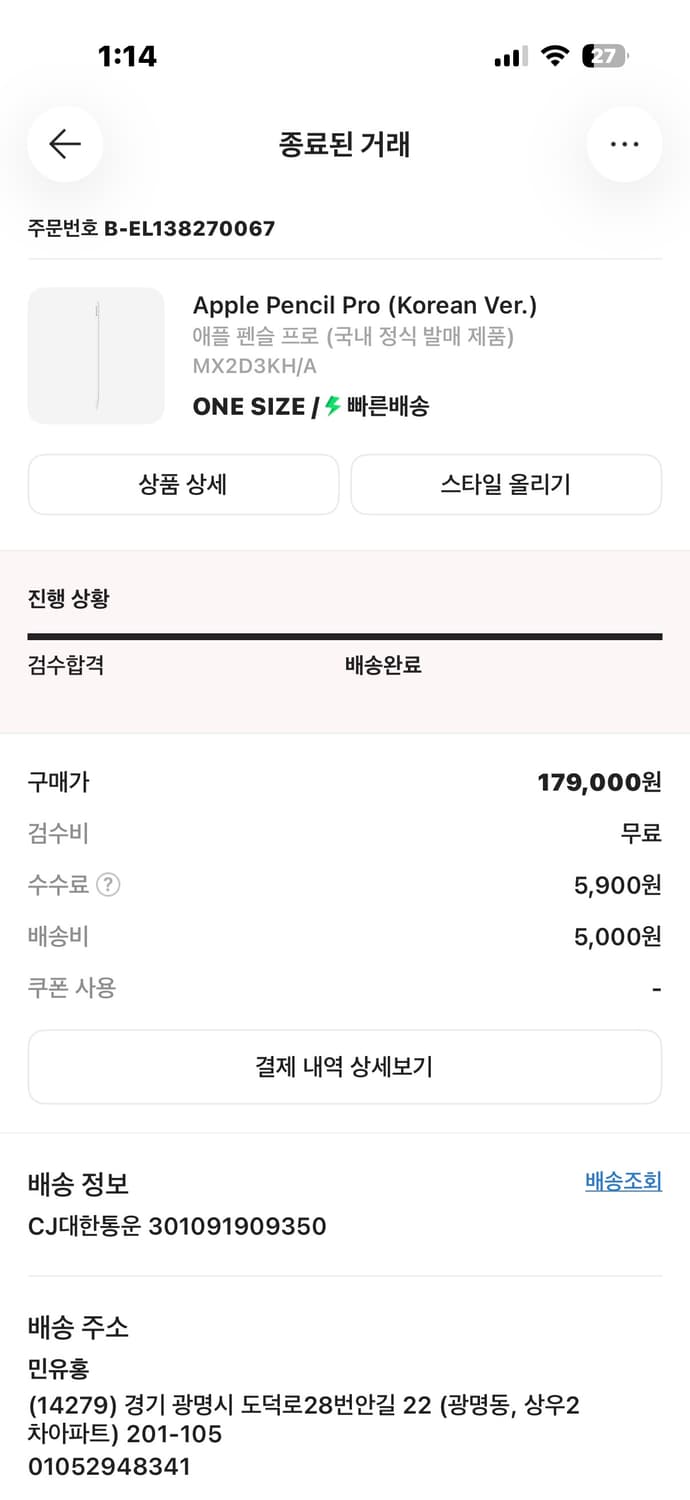Open 결제 내역 상세보기 payment details
The width and height of the screenshot is (690, 1500).
(x=345, y=1066)
